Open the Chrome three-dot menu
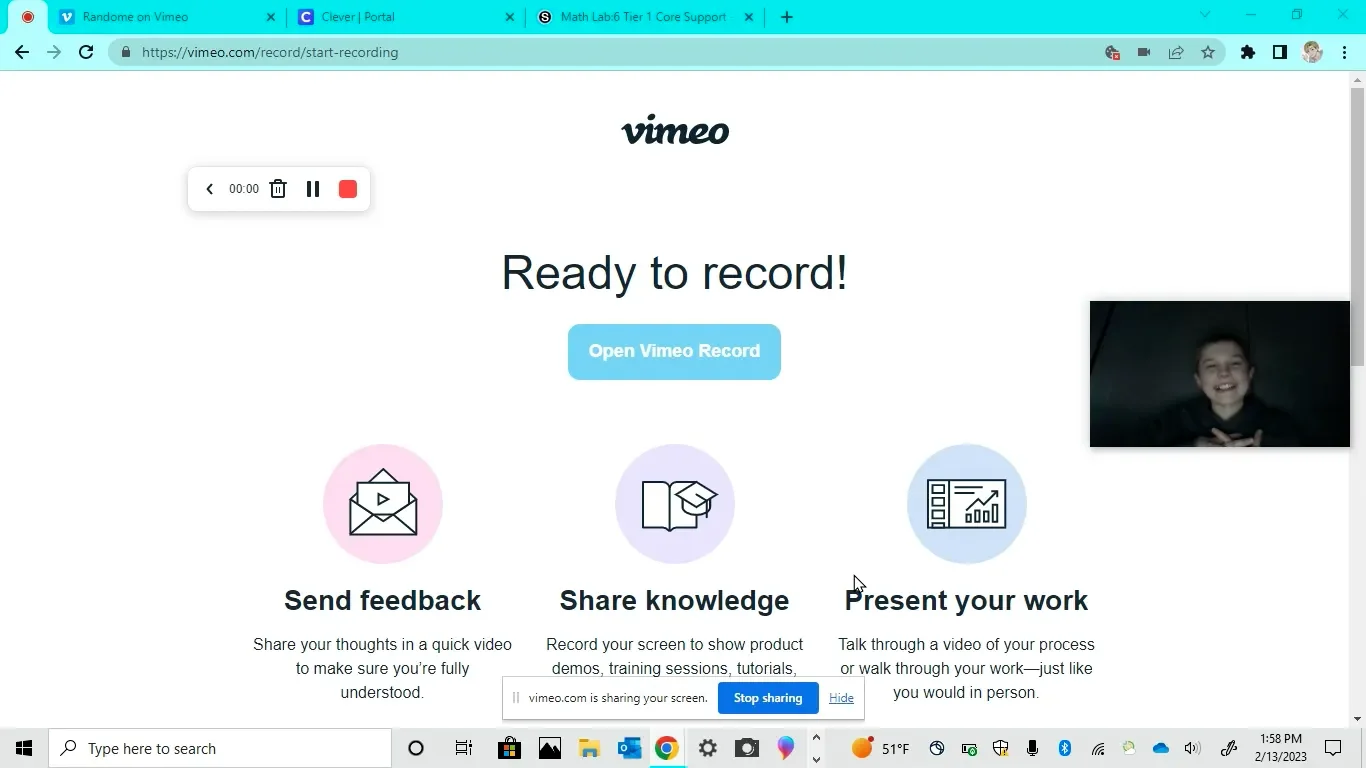The height and width of the screenshot is (768, 1366). click(1346, 52)
